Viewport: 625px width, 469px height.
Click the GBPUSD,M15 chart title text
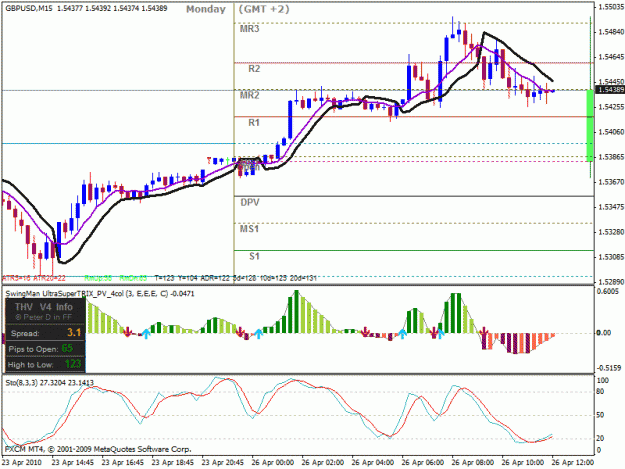(29, 8)
